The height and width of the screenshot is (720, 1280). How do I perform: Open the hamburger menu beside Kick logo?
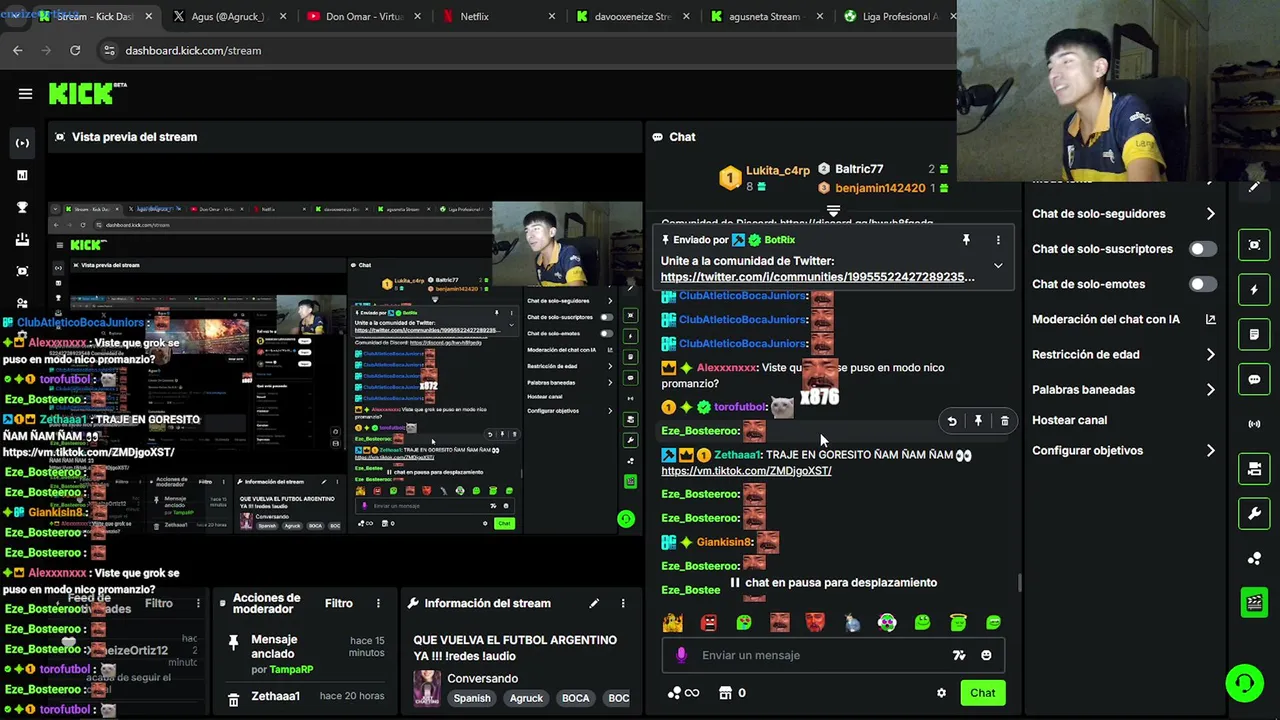coord(25,94)
